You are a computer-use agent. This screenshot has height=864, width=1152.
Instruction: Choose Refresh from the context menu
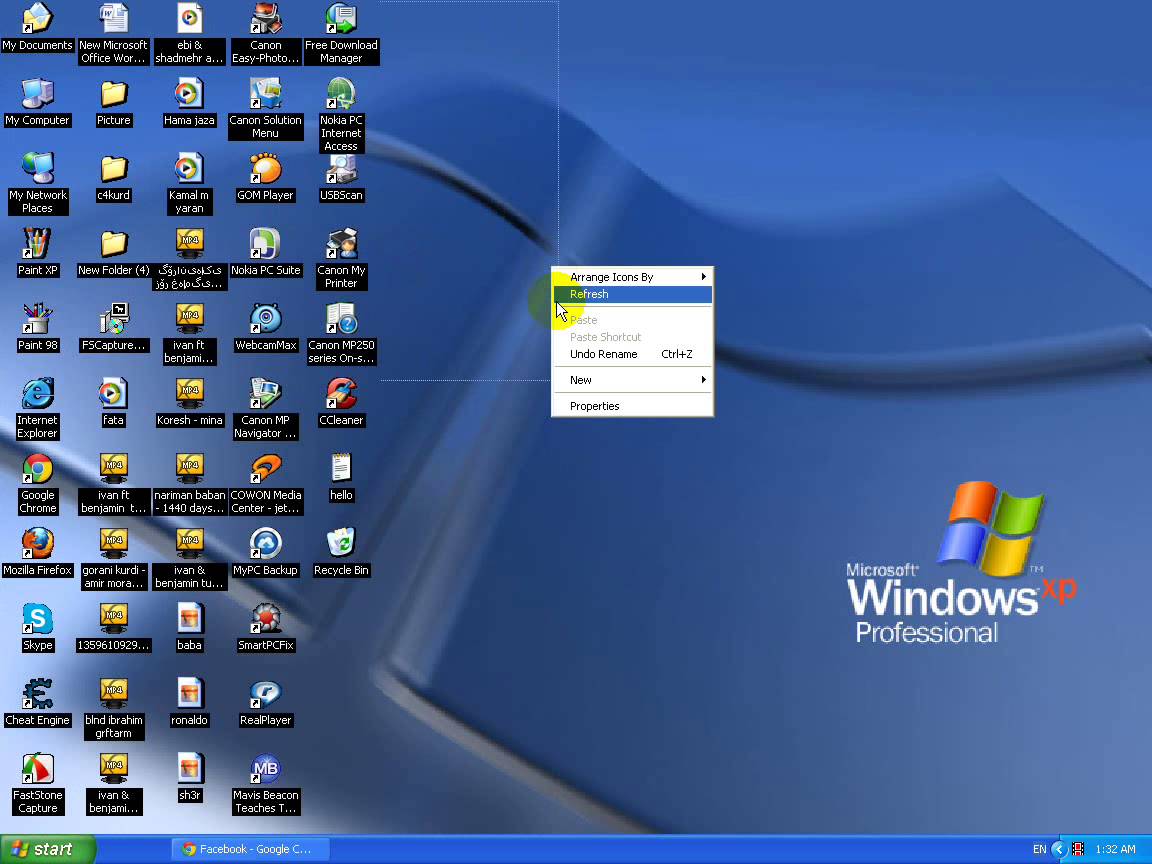pyautogui.click(x=632, y=294)
